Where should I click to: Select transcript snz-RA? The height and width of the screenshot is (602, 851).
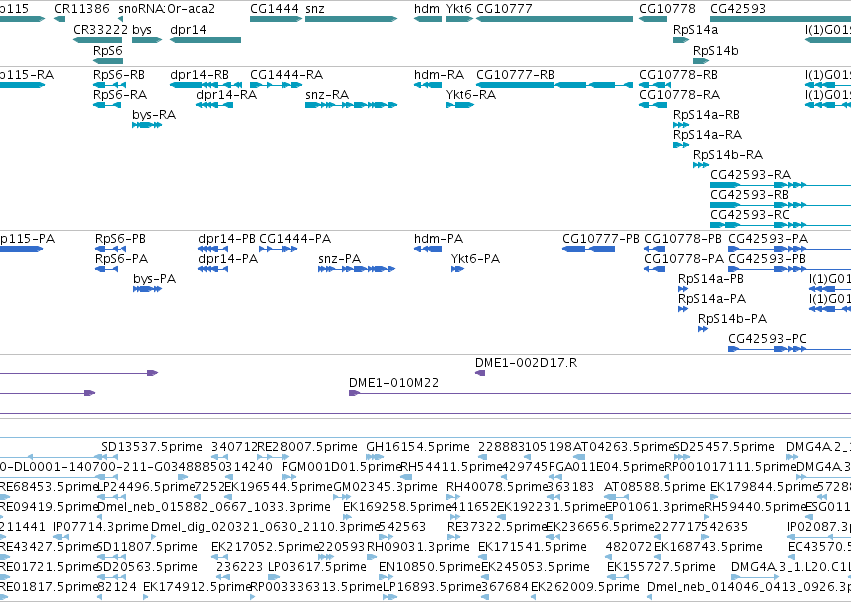click(351, 105)
